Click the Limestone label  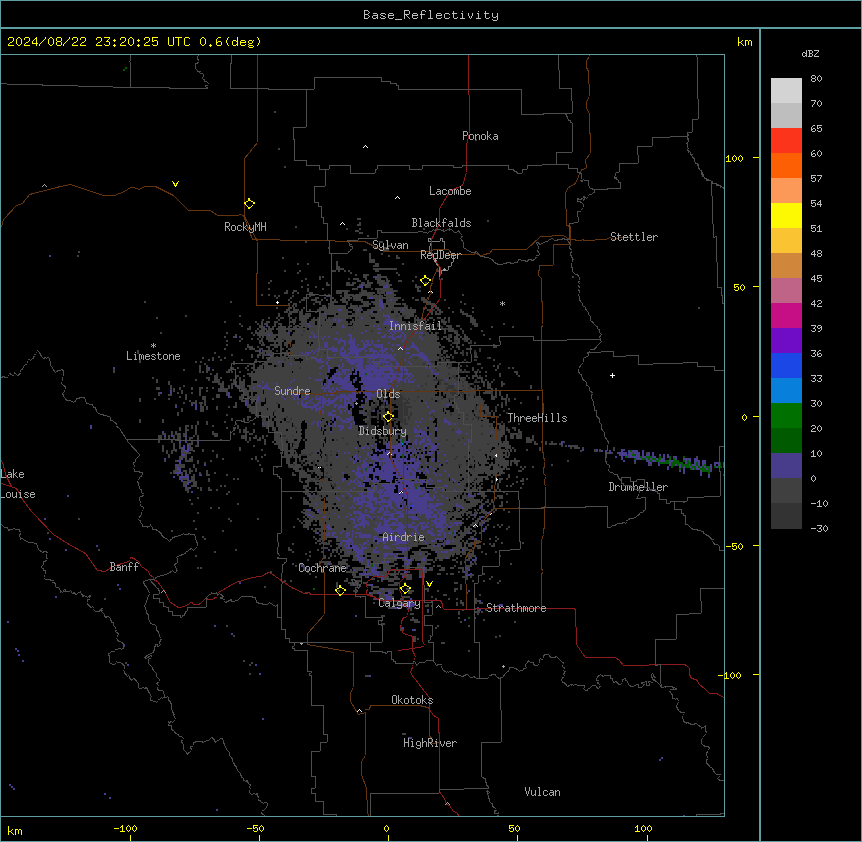click(153, 356)
